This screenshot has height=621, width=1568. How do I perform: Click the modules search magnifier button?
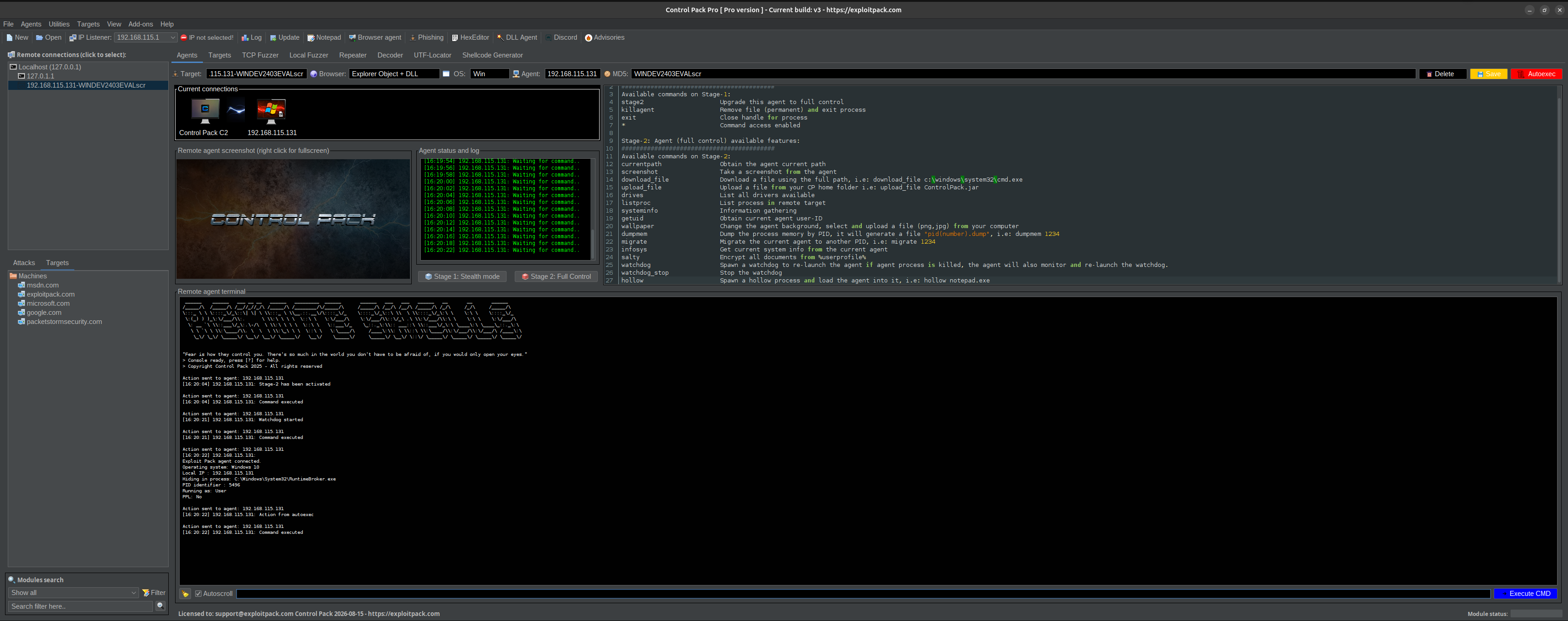click(x=160, y=606)
